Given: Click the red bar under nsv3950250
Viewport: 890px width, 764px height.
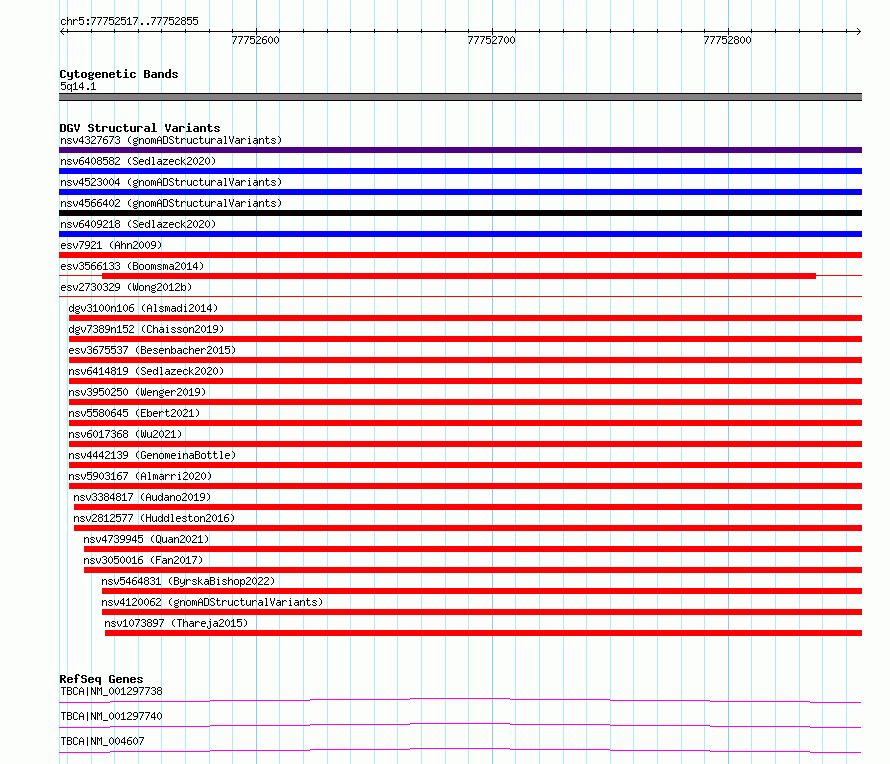Looking at the screenshot, I should coord(465,402).
